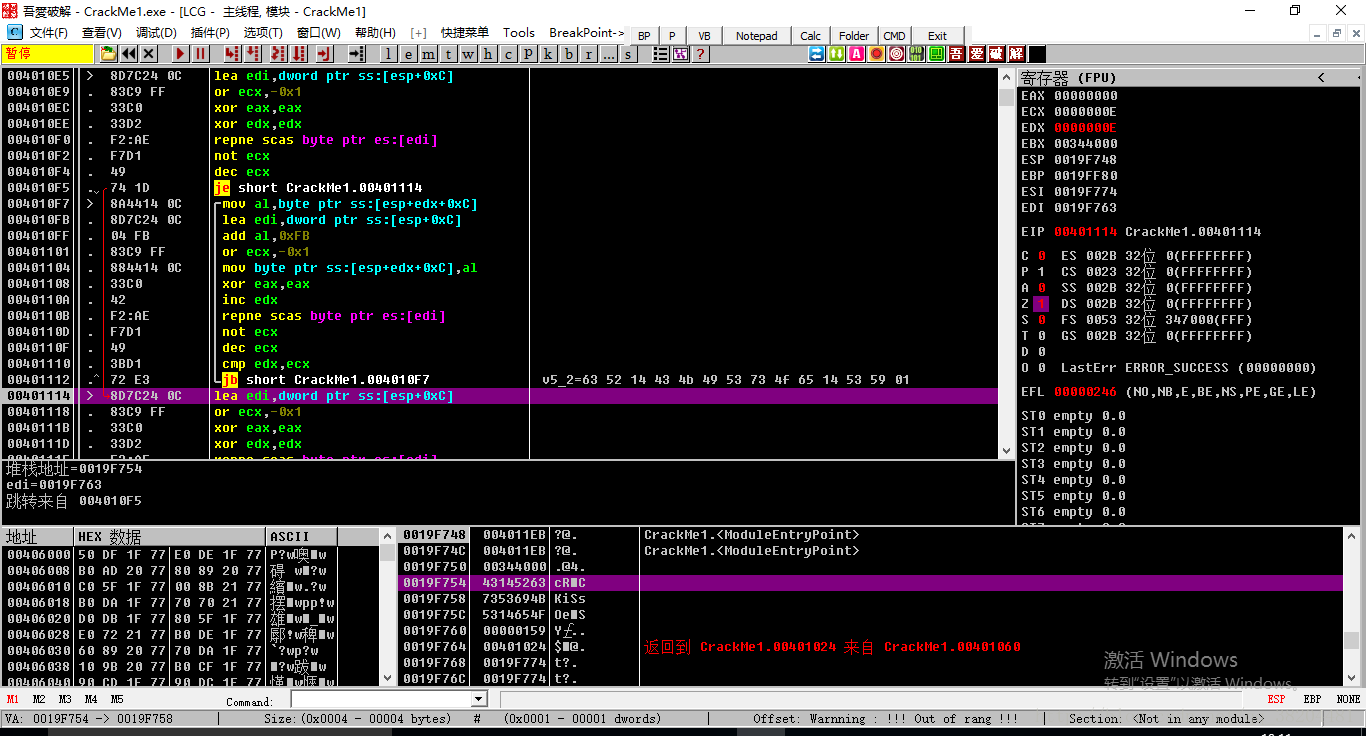Open the 文件(F) menu
Viewport: 1366px width, 736px height.
point(49,33)
